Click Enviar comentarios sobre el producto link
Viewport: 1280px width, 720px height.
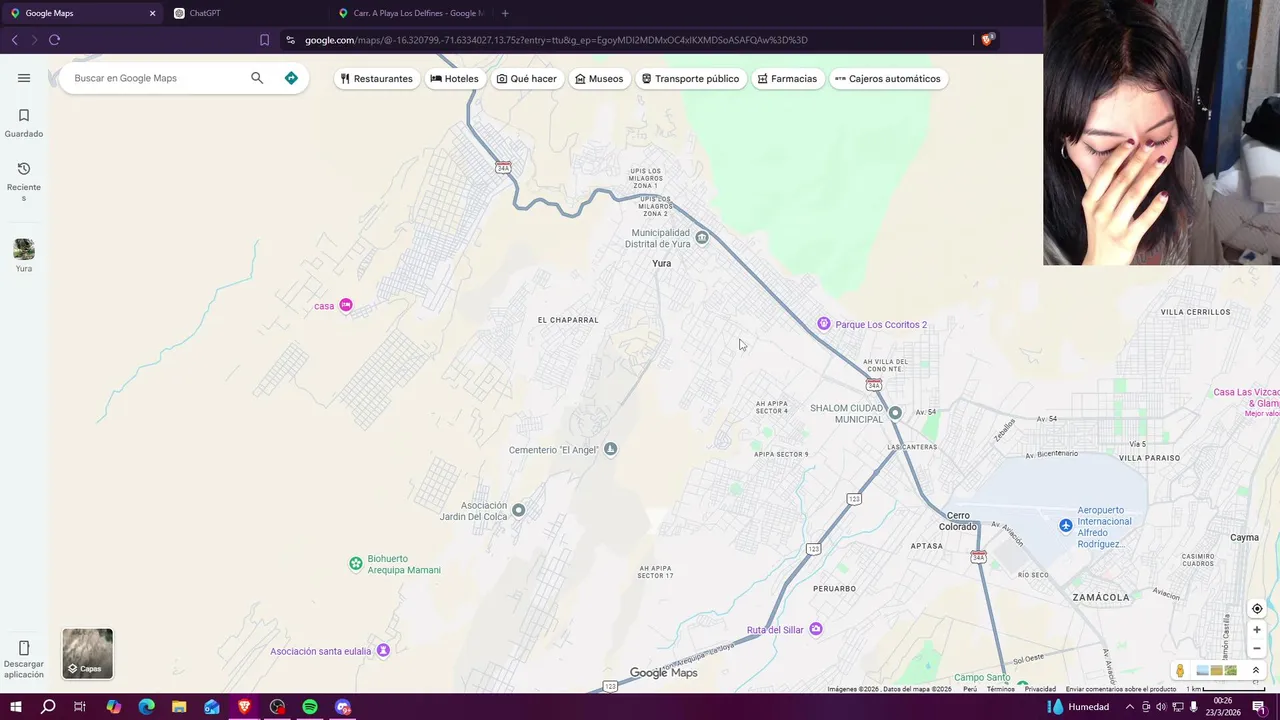point(1121,689)
